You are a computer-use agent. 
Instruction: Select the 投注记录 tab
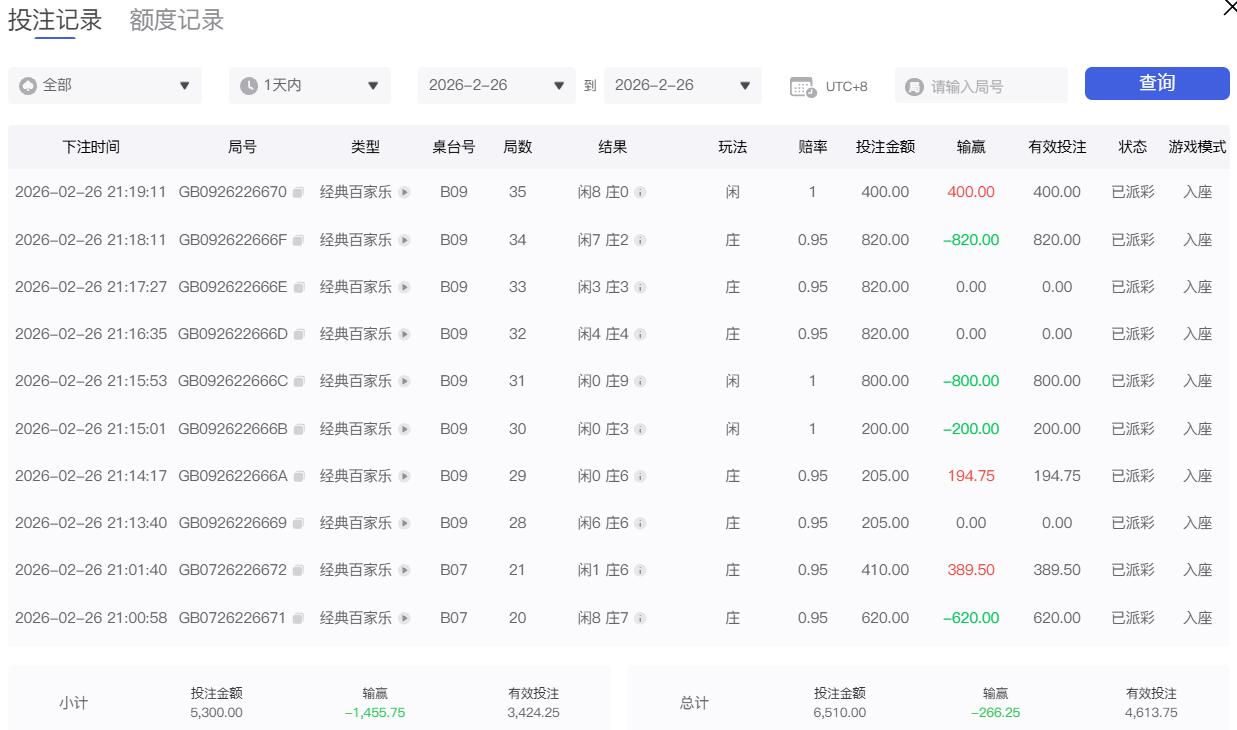[55, 20]
